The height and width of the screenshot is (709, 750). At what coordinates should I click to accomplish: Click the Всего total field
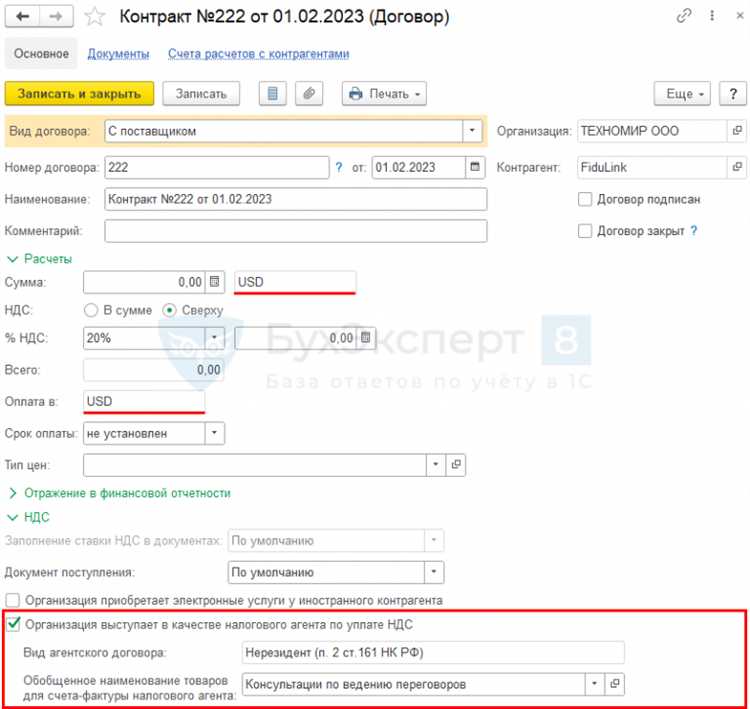click(154, 369)
